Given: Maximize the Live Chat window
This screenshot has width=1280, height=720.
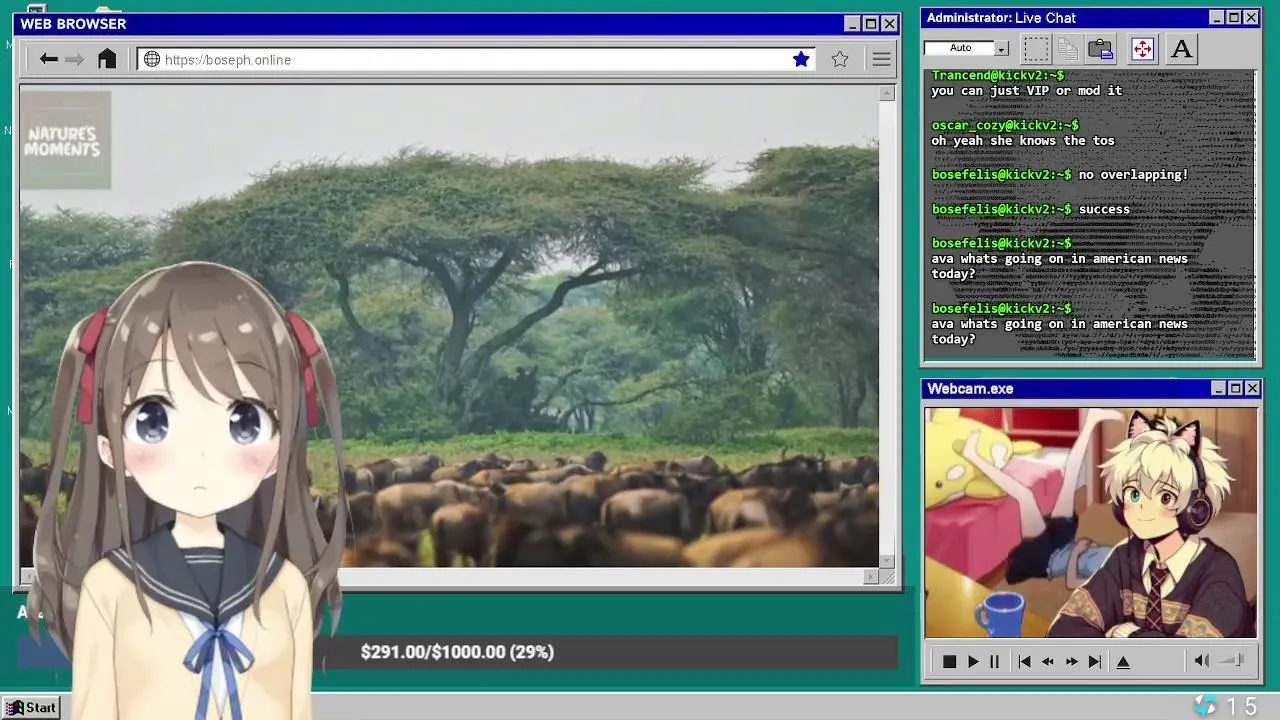Looking at the screenshot, I should (x=1234, y=18).
